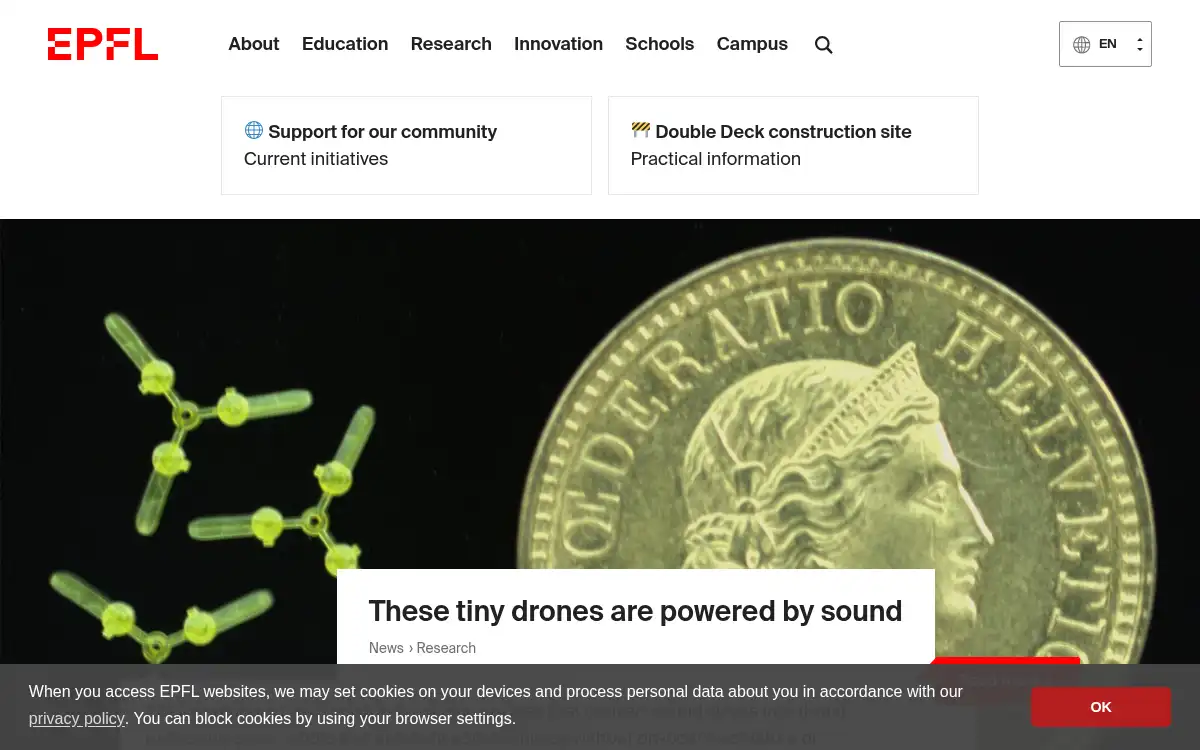Click the Research breadcrumb under headline
Image resolution: width=1200 pixels, height=750 pixels.
click(446, 648)
